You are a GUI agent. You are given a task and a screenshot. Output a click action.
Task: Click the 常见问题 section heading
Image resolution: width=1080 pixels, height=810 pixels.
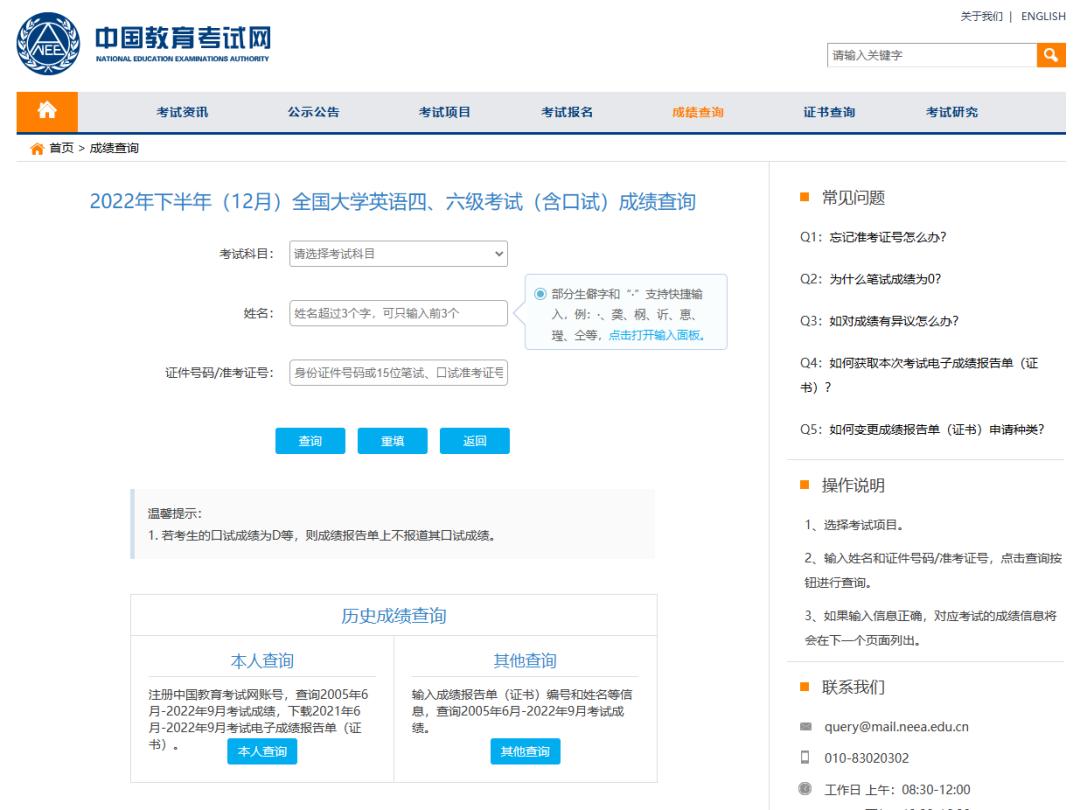pyautogui.click(x=853, y=198)
